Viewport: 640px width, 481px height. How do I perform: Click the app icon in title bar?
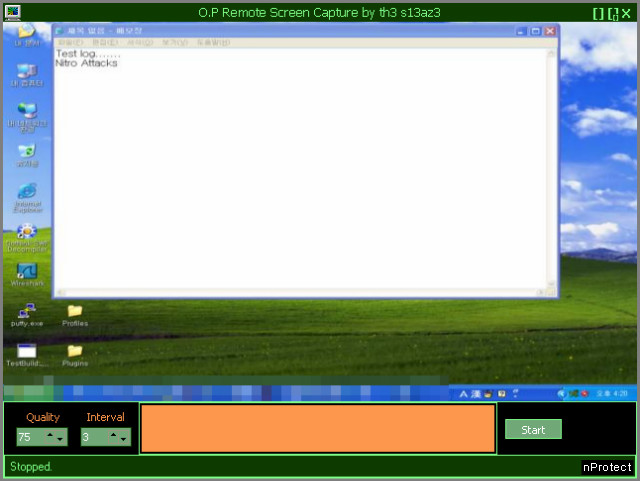[12, 12]
